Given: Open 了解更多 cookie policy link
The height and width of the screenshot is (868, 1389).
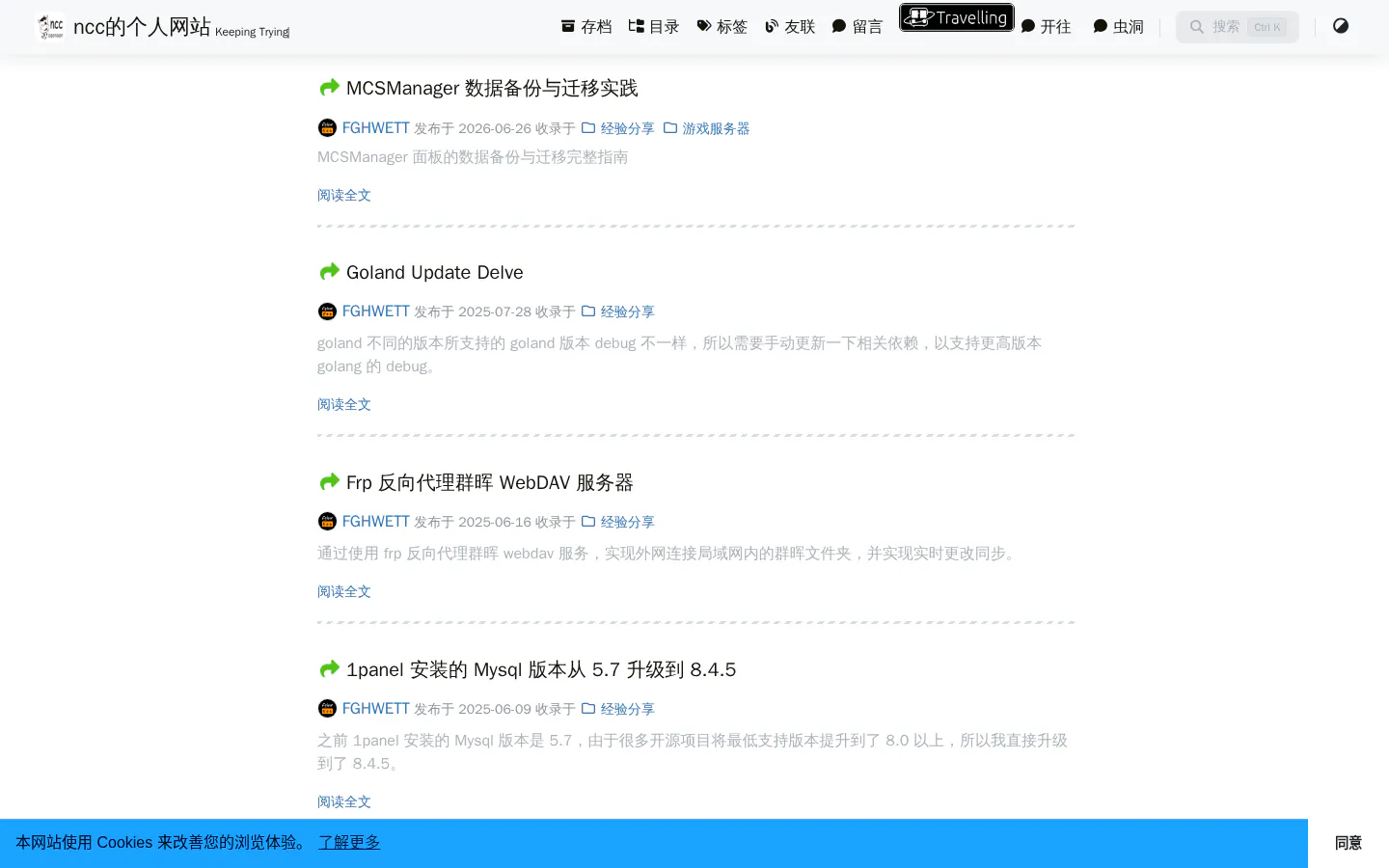Looking at the screenshot, I should coord(349,842).
